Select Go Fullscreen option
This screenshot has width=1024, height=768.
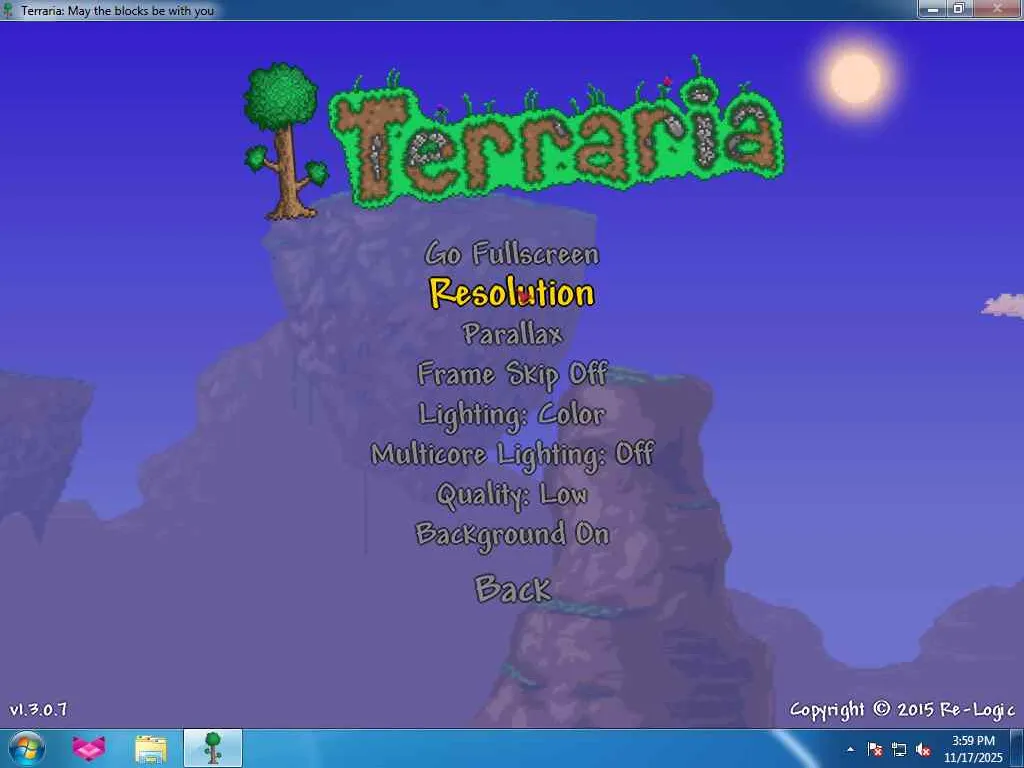pos(511,254)
